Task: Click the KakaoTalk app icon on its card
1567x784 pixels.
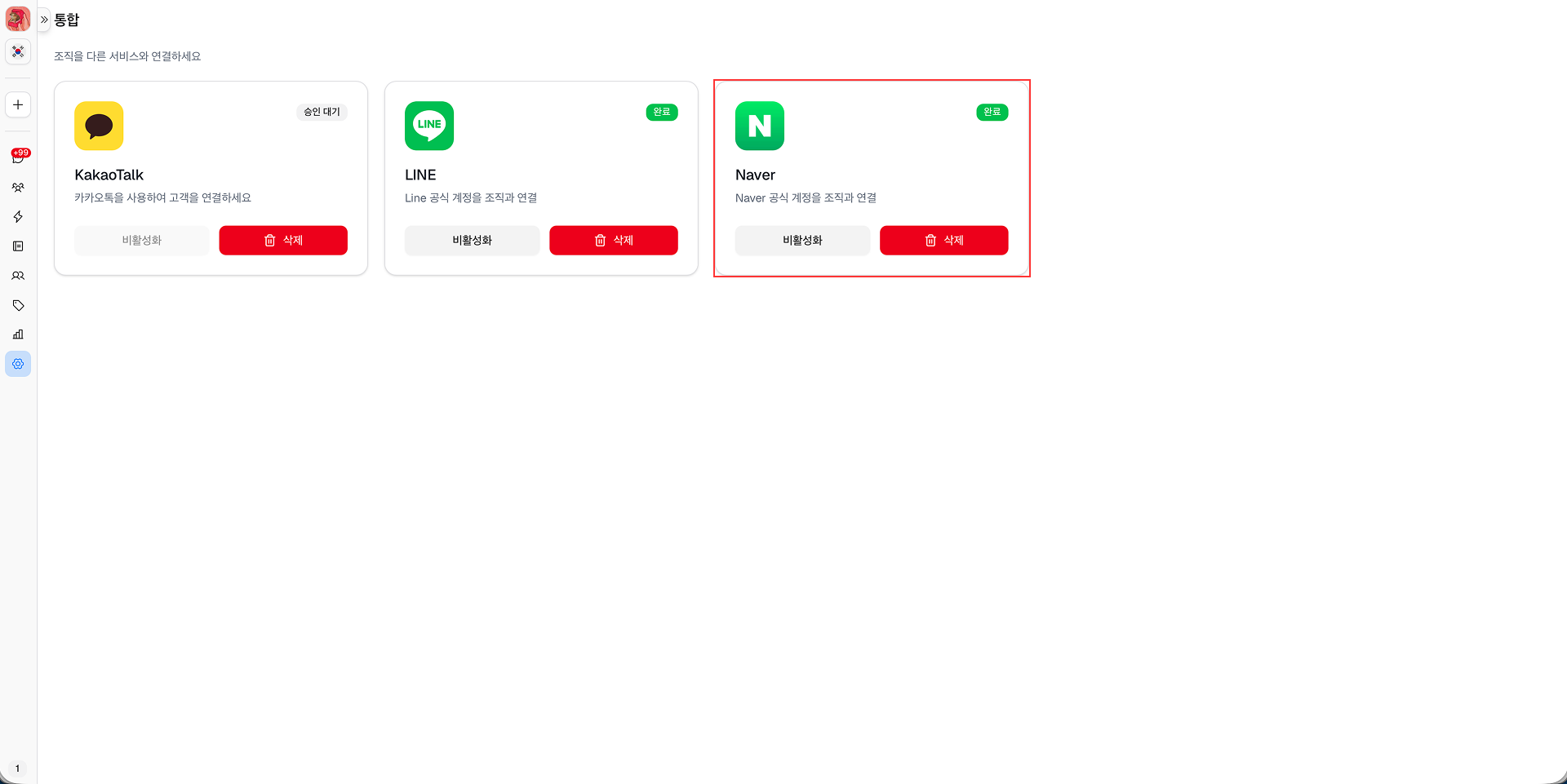Action: click(x=99, y=126)
